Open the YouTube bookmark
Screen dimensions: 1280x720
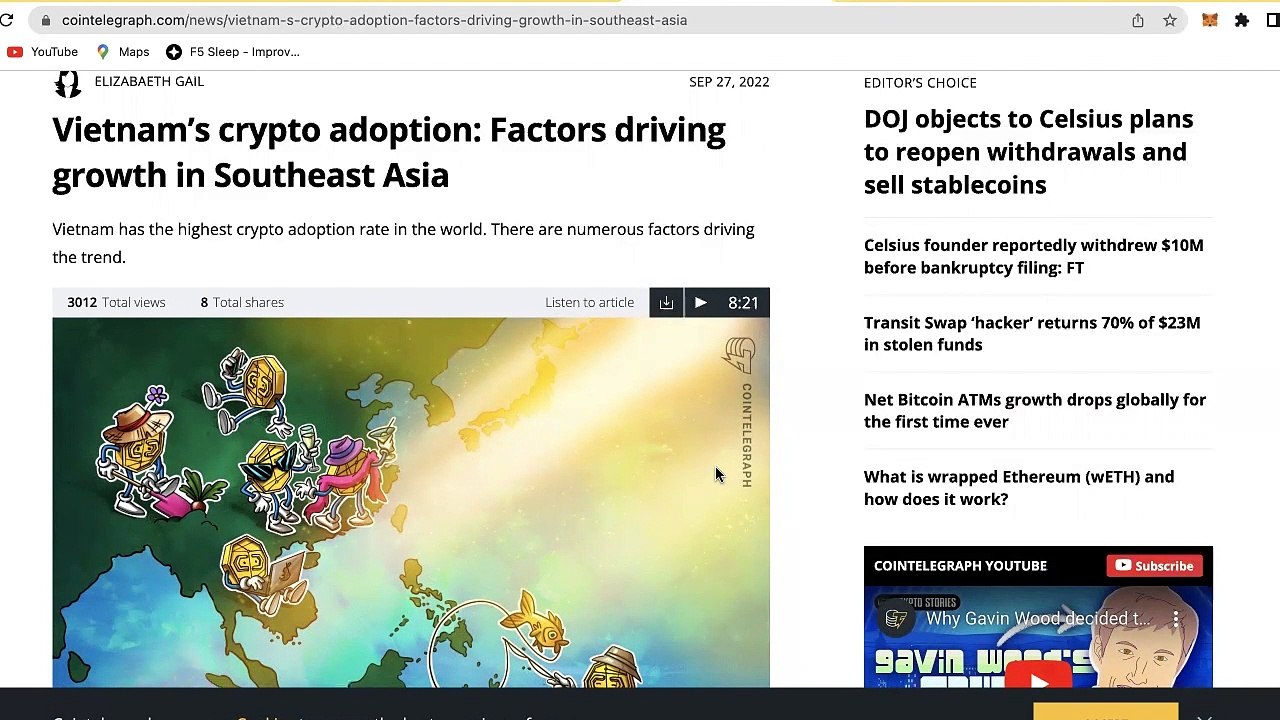(x=42, y=52)
